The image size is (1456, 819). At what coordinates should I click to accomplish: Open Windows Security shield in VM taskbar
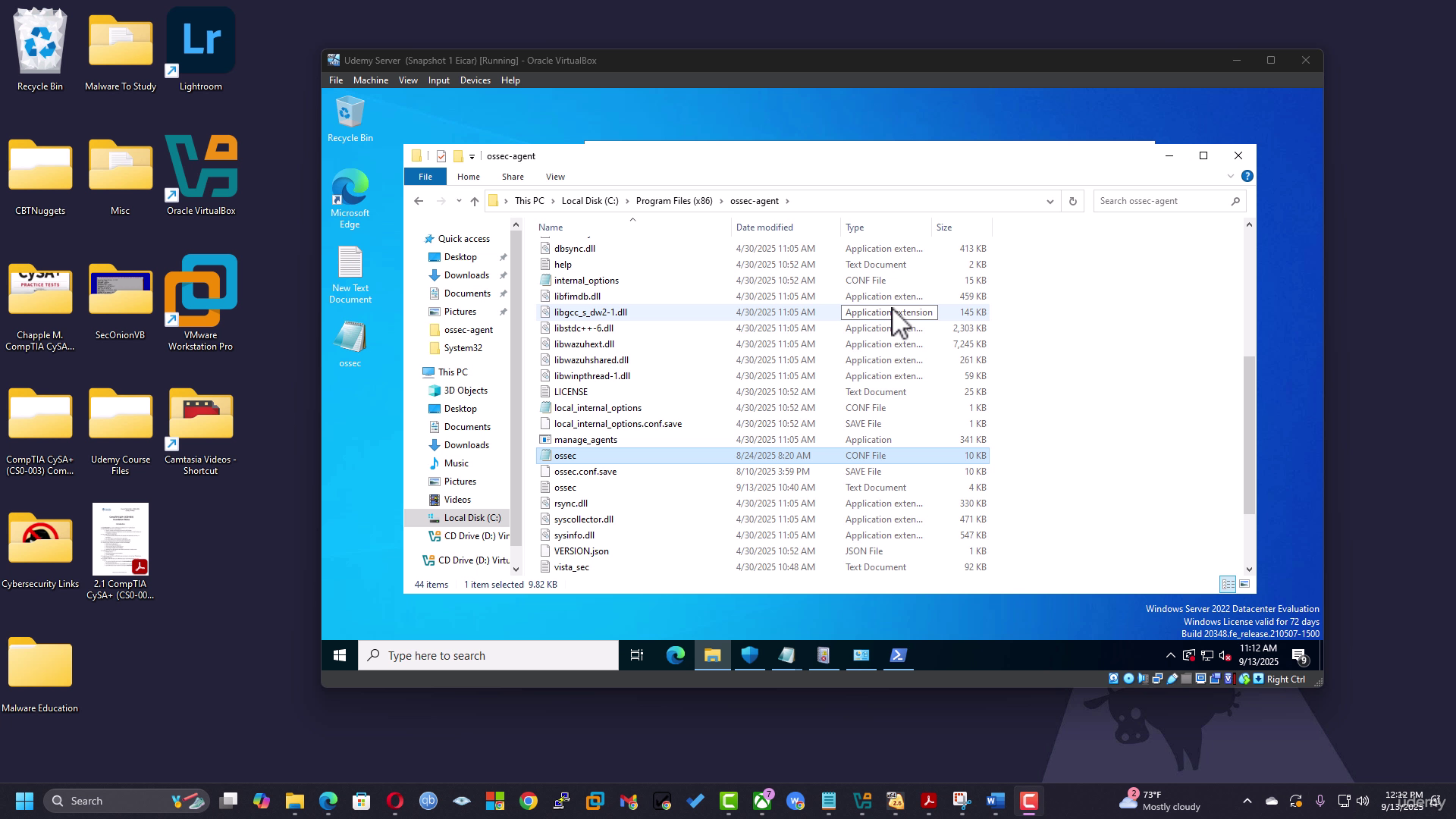pos(749,655)
